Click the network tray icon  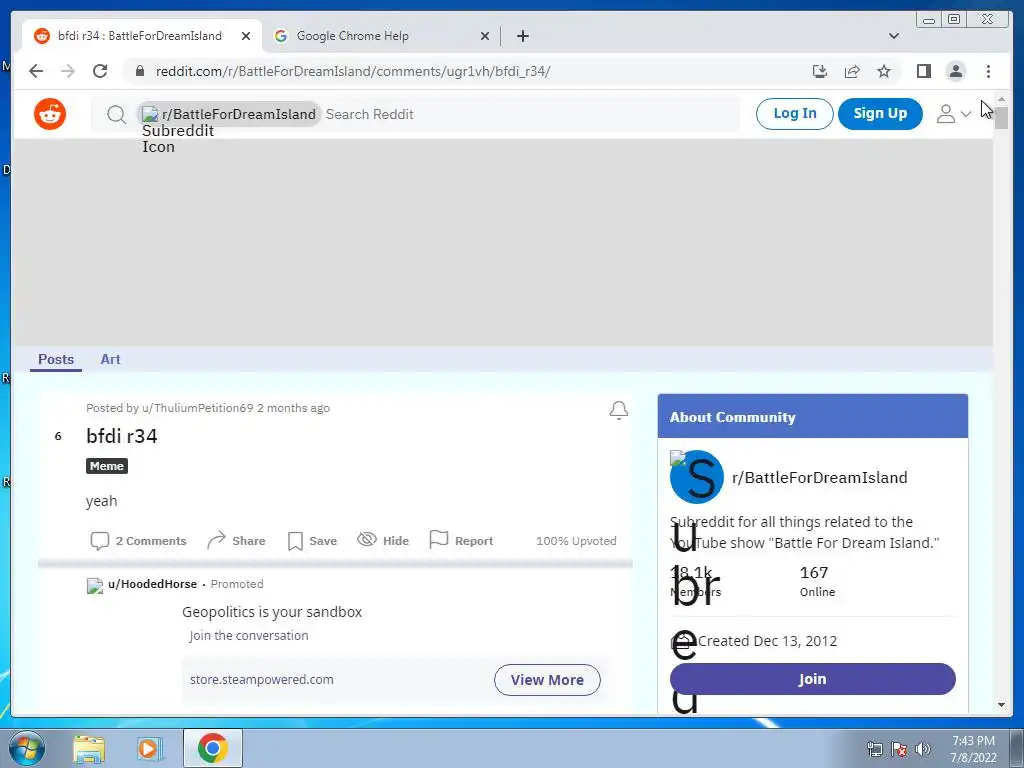coord(875,749)
